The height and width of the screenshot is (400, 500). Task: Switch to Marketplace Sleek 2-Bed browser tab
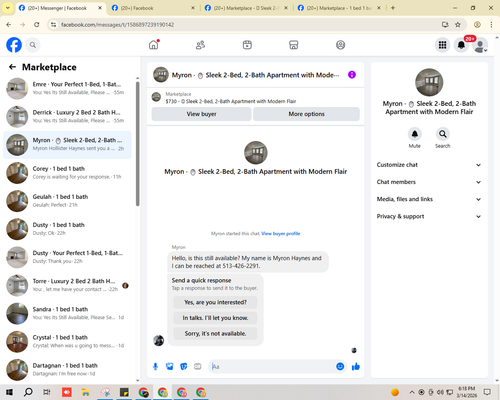(246, 8)
